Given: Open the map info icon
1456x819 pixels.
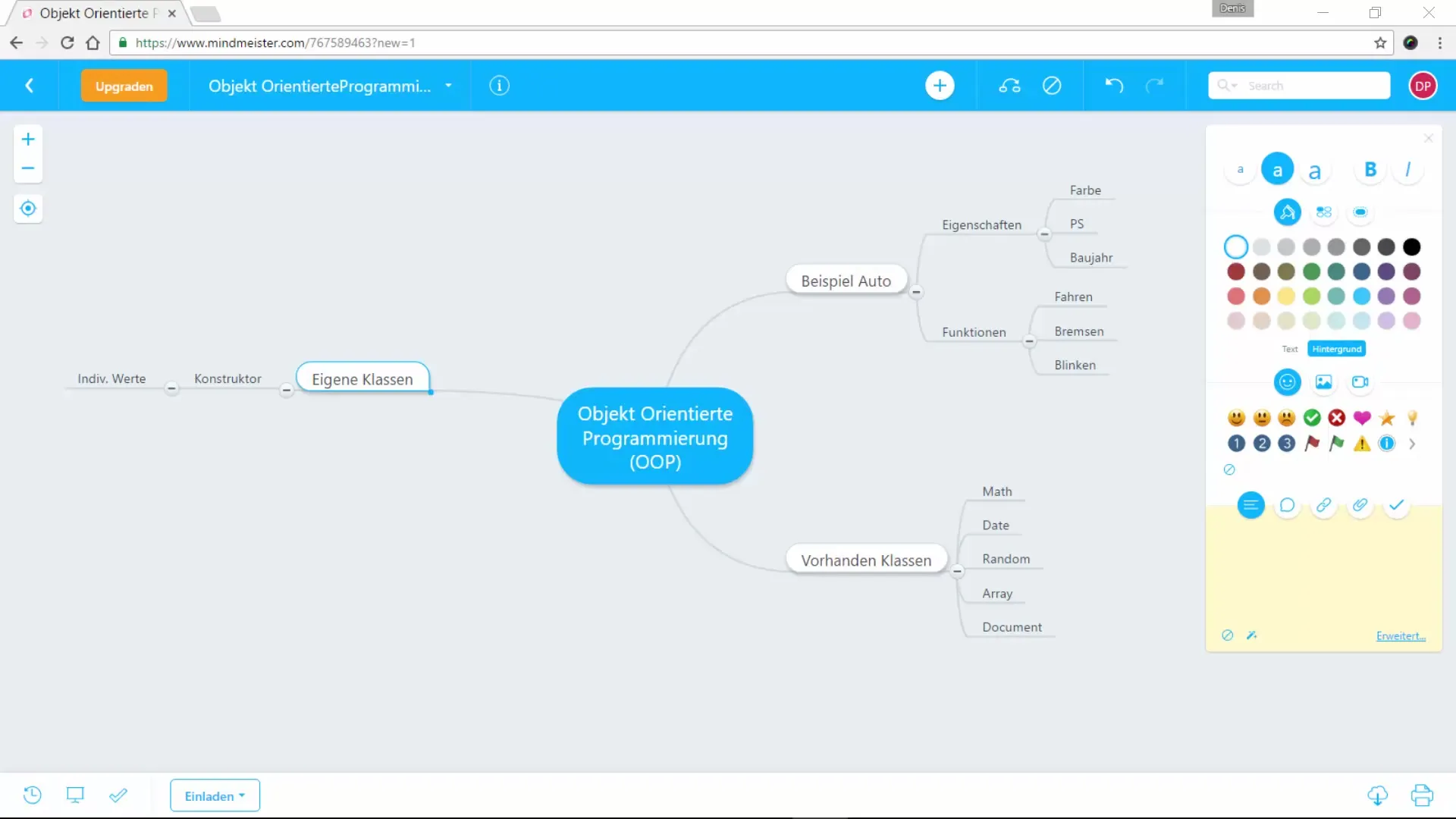Looking at the screenshot, I should [499, 86].
